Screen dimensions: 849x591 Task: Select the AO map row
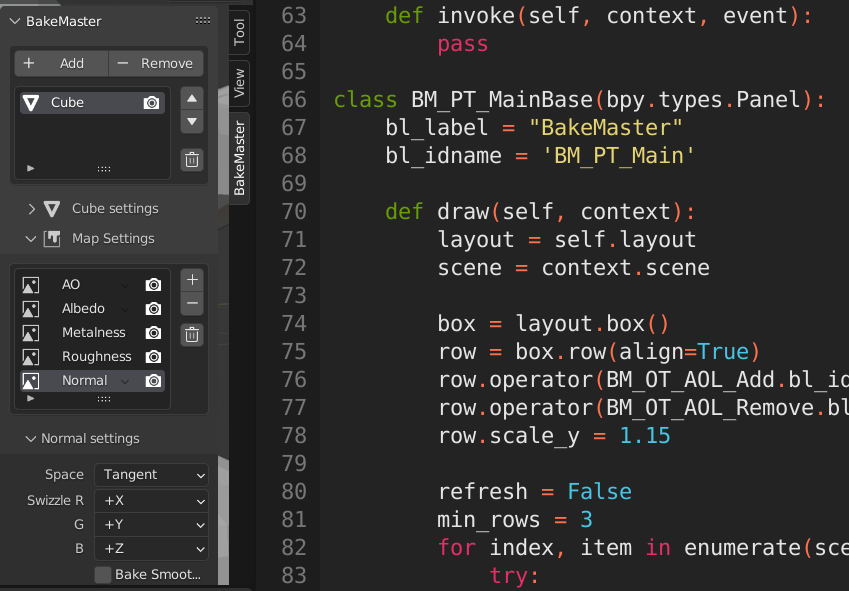point(93,285)
